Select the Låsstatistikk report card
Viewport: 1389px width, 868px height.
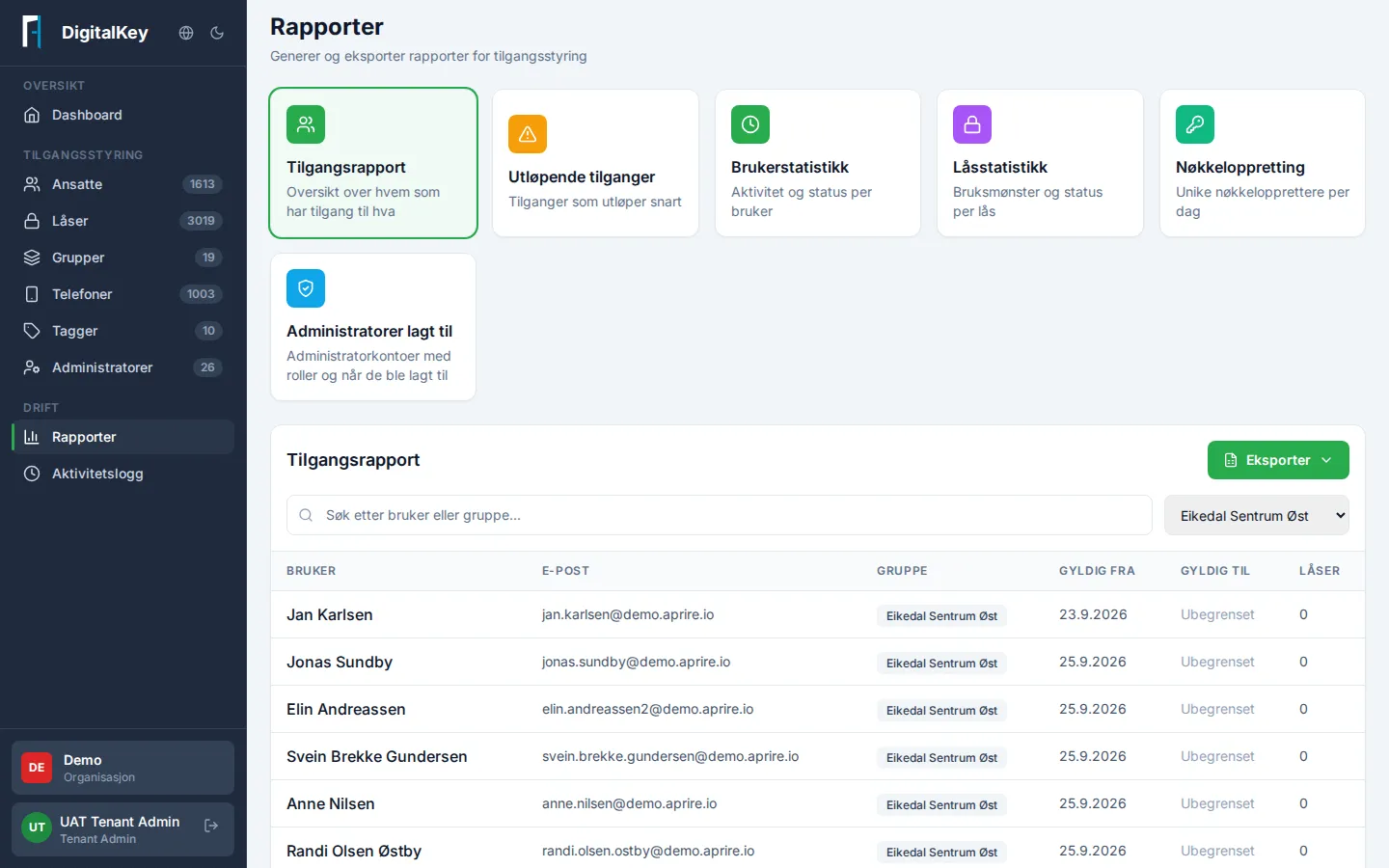click(x=1040, y=163)
